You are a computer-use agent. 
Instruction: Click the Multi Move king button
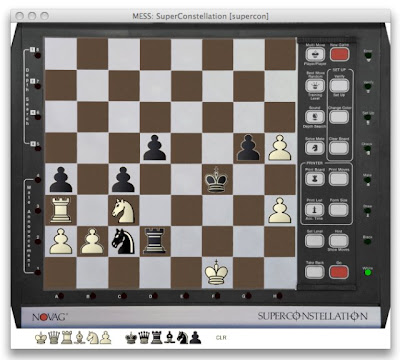[x=315, y=54]
